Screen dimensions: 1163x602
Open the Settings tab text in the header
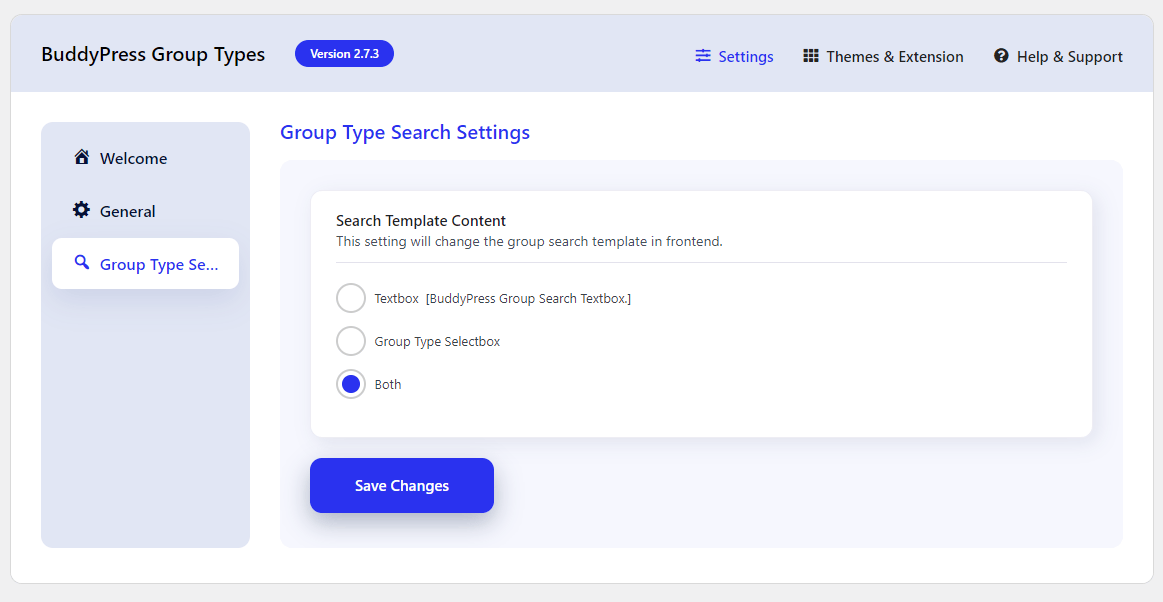coord(746,57)
